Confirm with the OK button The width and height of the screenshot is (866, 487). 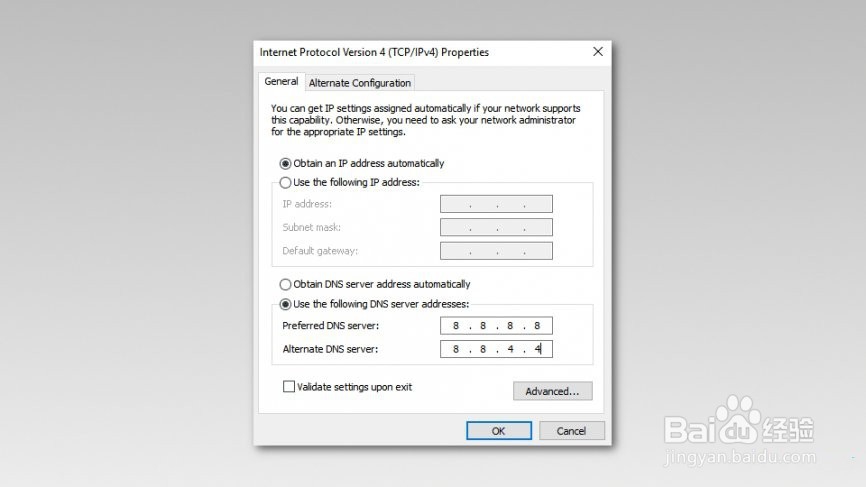(499, 431)
